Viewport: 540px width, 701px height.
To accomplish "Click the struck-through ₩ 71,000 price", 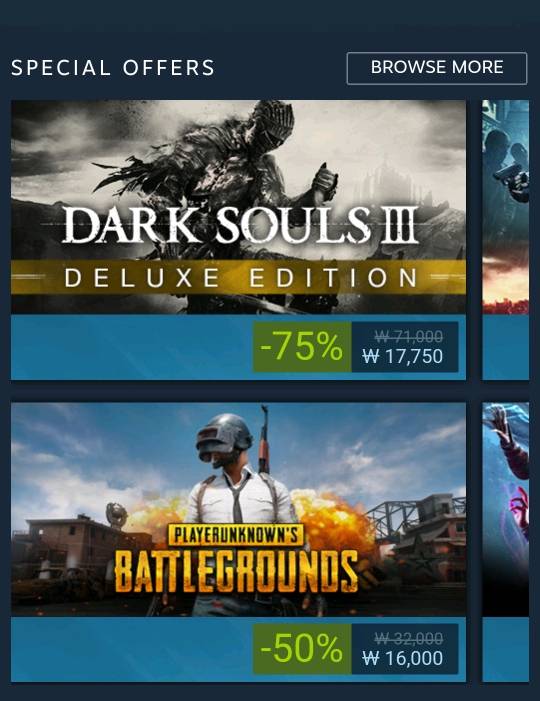I will point(409,336).
